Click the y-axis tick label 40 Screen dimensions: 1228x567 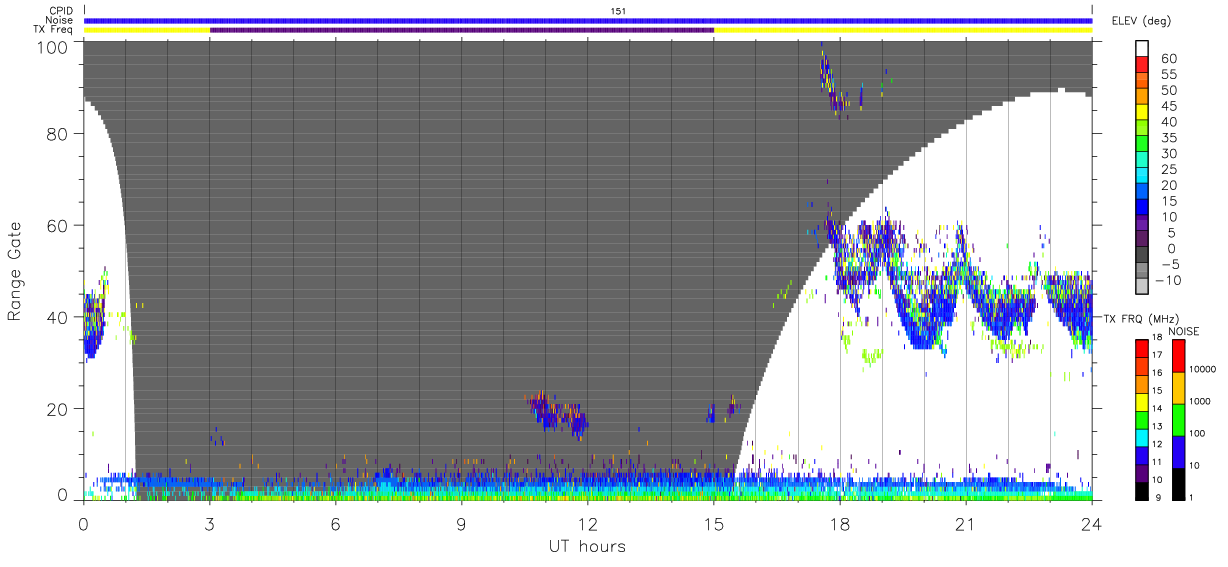(x=56, y=317)
